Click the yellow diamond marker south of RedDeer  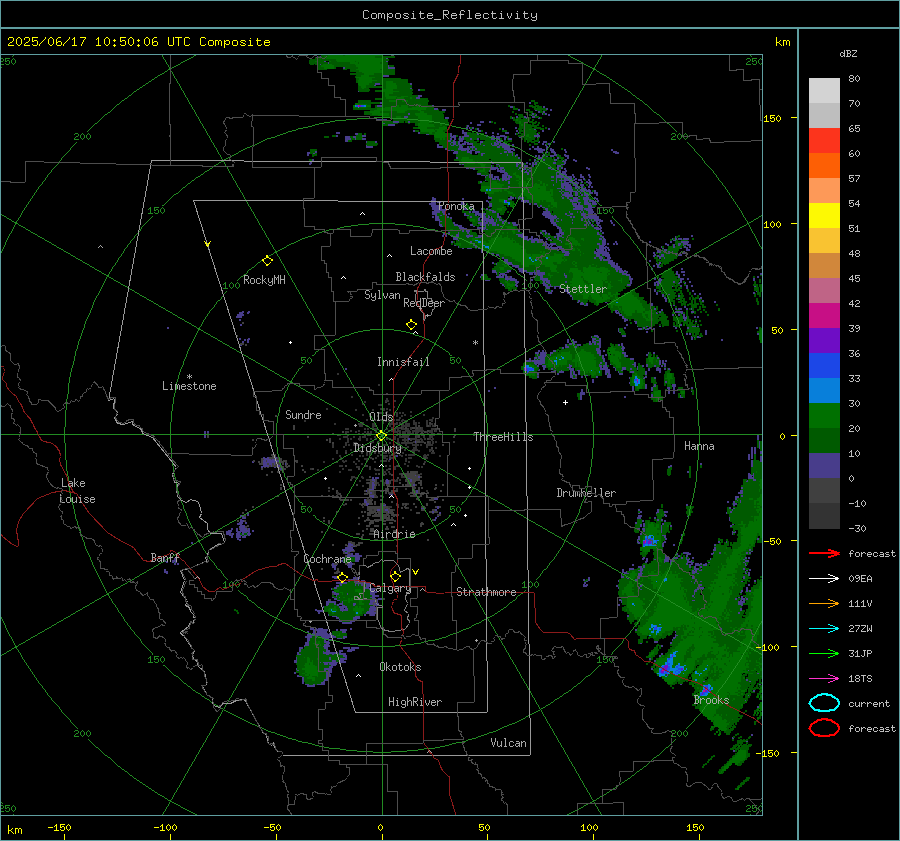click(x=412, y=325)
